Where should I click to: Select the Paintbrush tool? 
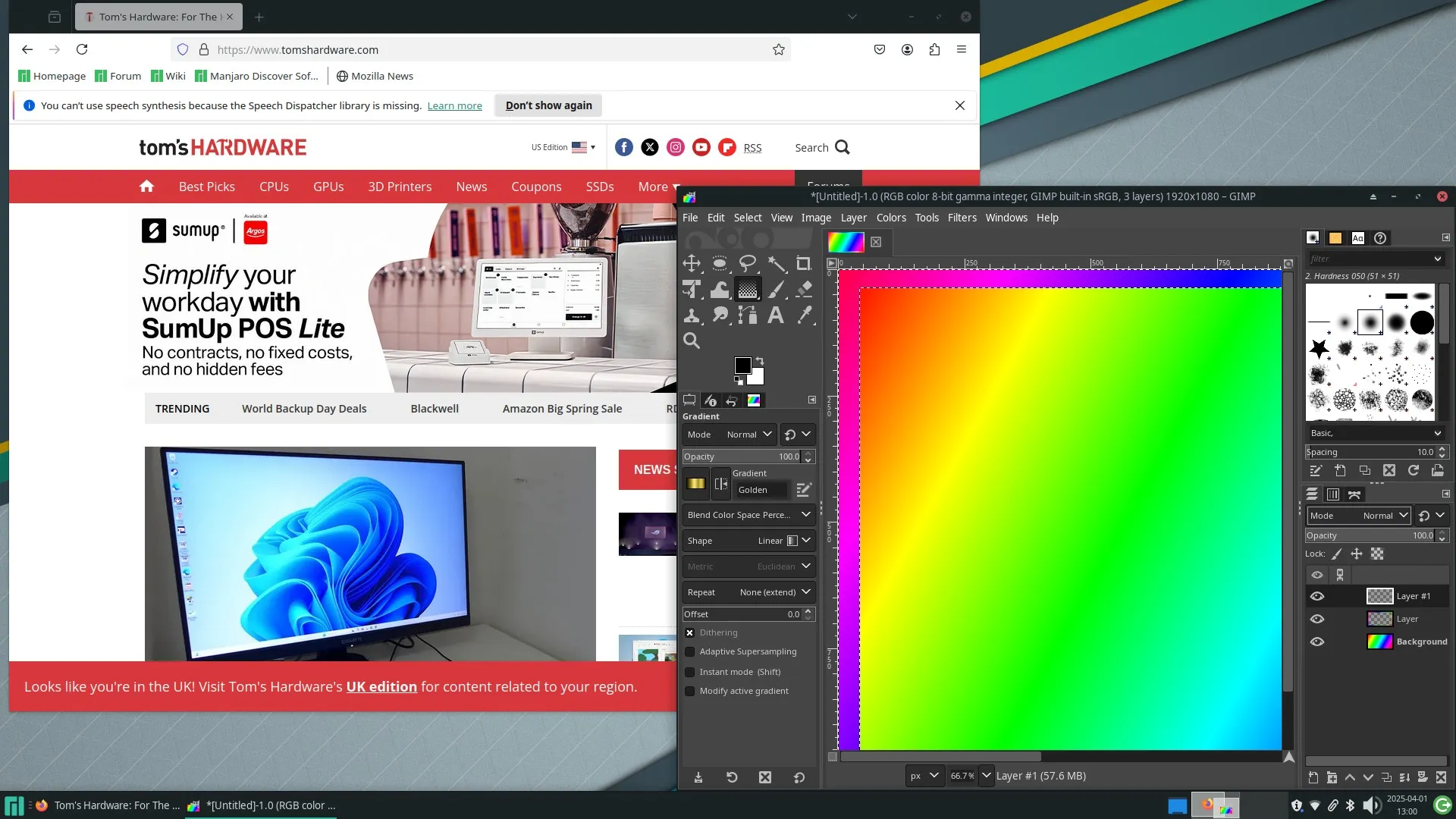[776, 290]
